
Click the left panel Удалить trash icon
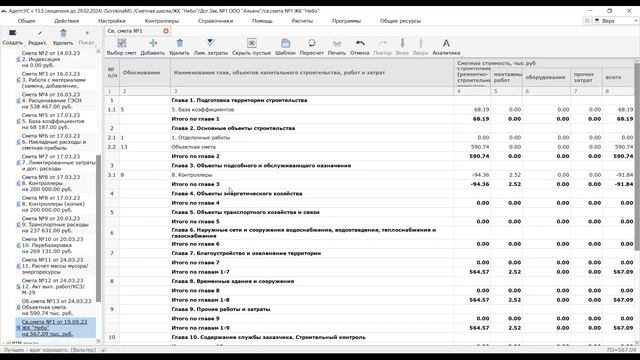63,33
